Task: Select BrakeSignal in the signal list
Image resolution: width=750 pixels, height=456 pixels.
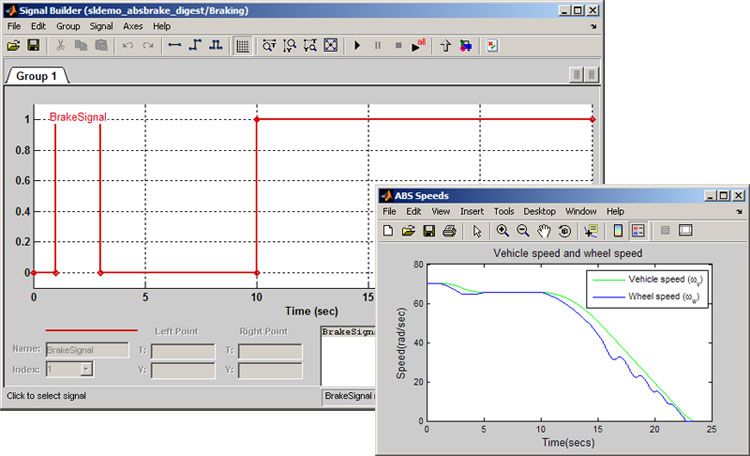Action: (349, 331)
